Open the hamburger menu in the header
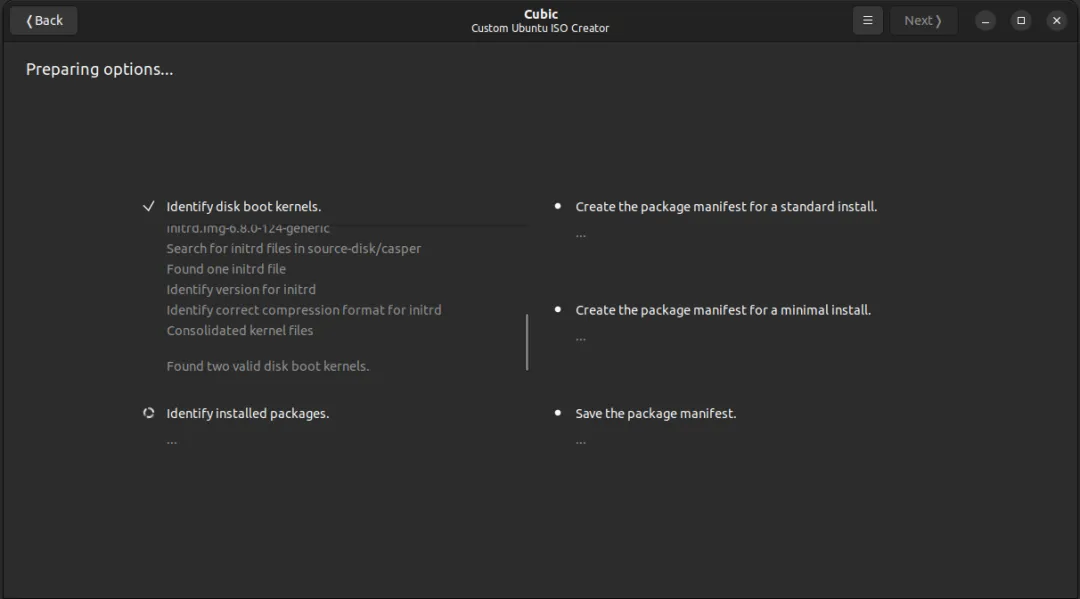Image resolution: width=1080 pixels, height=599 pixels. coord(867,21)
